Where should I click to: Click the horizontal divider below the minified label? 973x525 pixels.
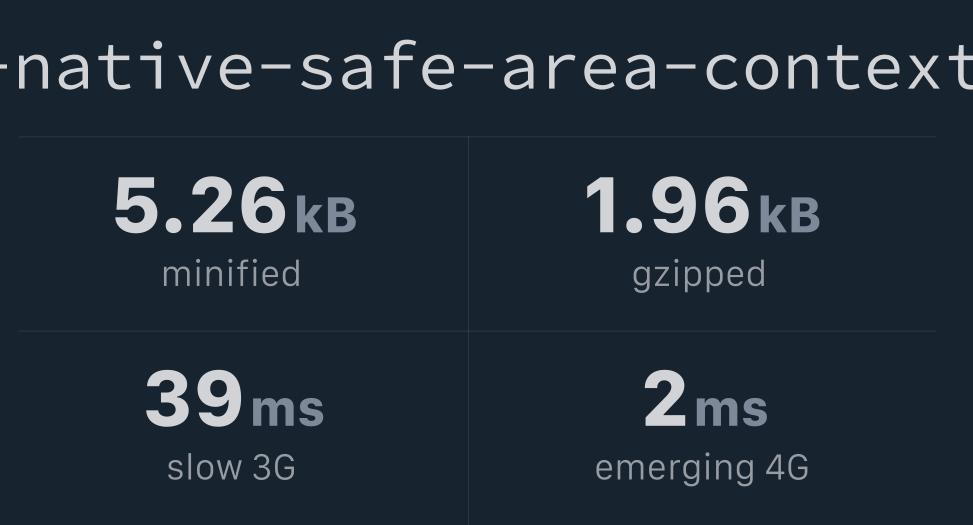pyautogui.click(x=240, y=331)
